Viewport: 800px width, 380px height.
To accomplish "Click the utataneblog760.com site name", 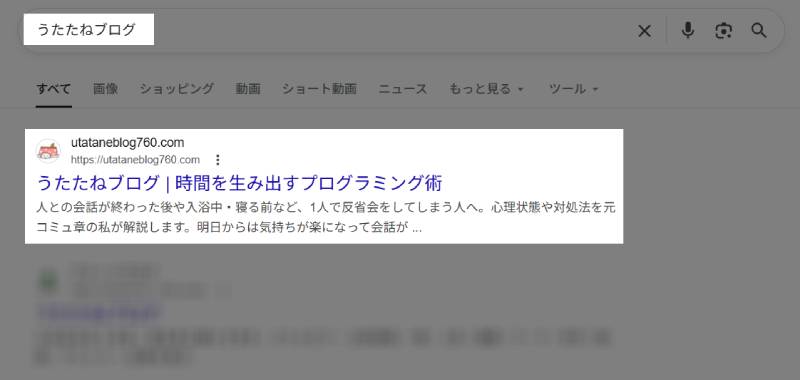I will [x=128, y=143].
